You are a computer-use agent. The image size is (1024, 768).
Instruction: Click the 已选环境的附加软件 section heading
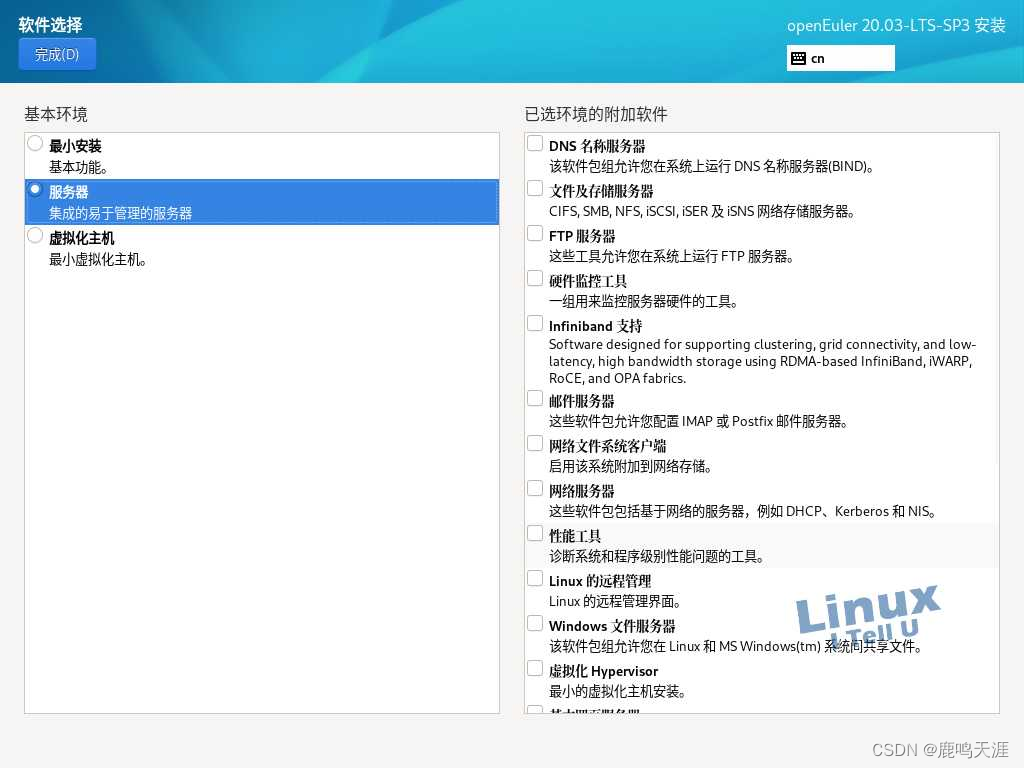pos(596,114)
